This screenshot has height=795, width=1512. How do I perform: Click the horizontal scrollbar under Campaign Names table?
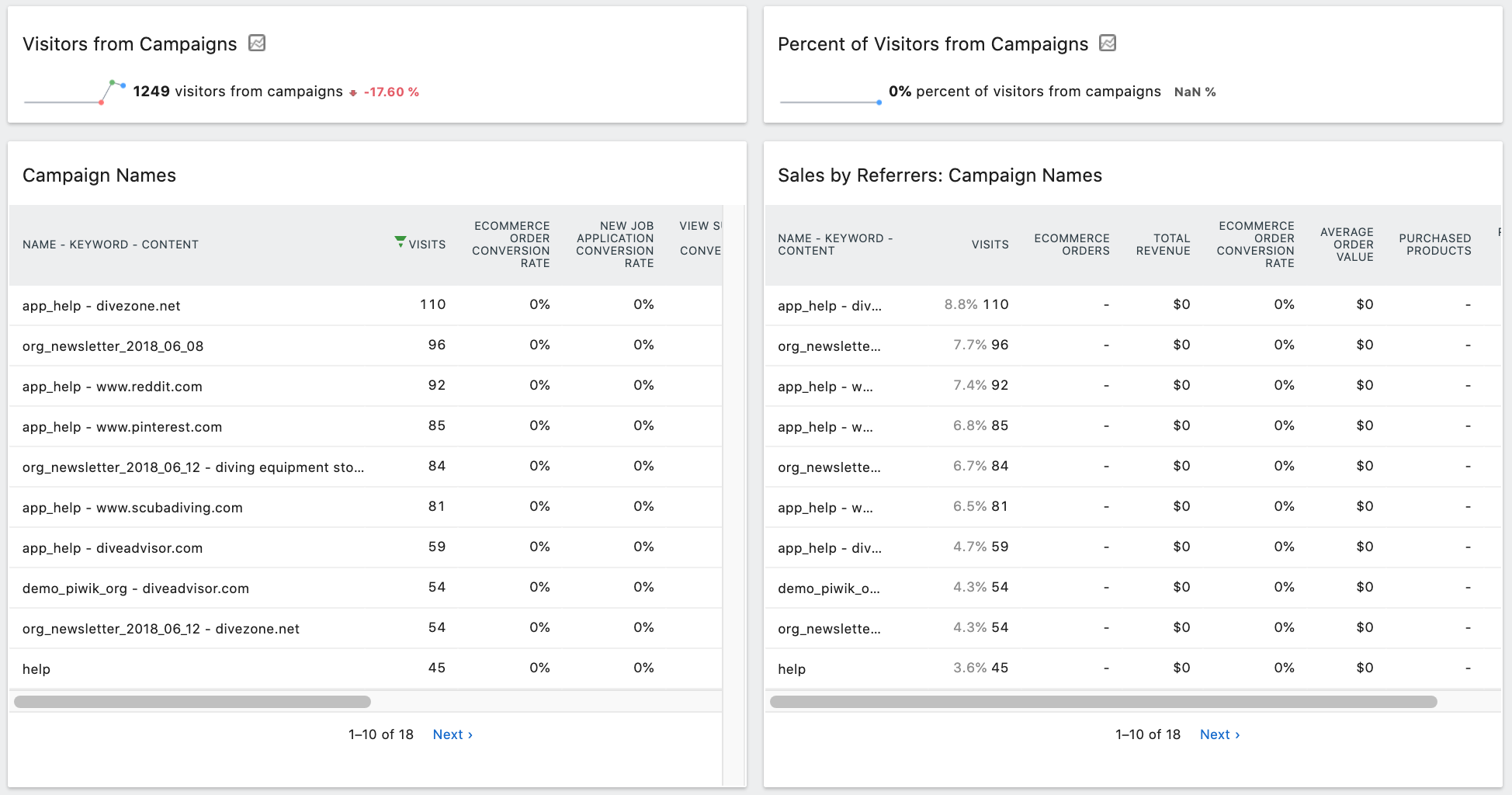[191, 701]
